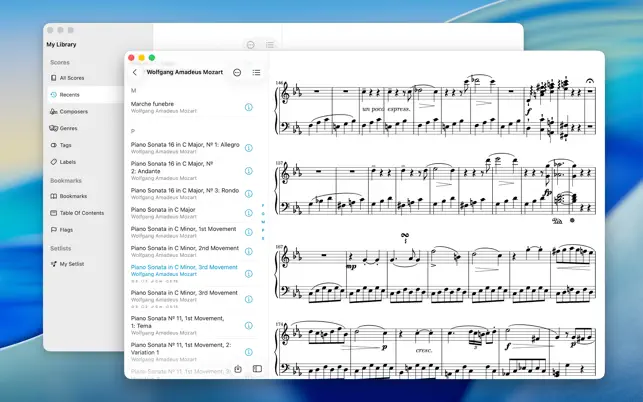This screenshot has height=402, width=643.
Task: Open Piano Sonata Nº 11, 1st Movement, 1: Tema
Action: pyautogui.click(x=187, y=325)
